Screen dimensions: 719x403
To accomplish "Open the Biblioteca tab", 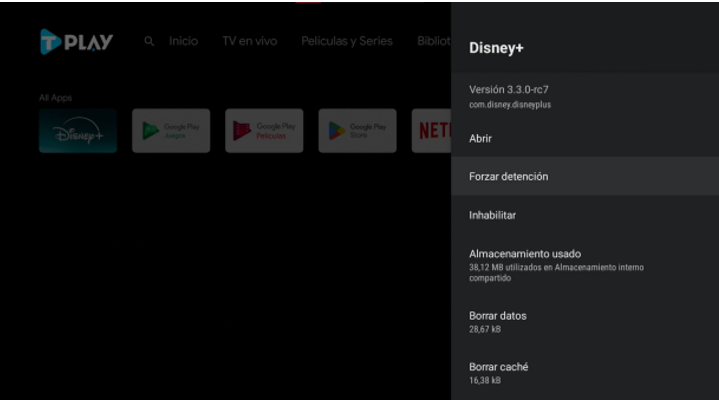I will point(434,41).
